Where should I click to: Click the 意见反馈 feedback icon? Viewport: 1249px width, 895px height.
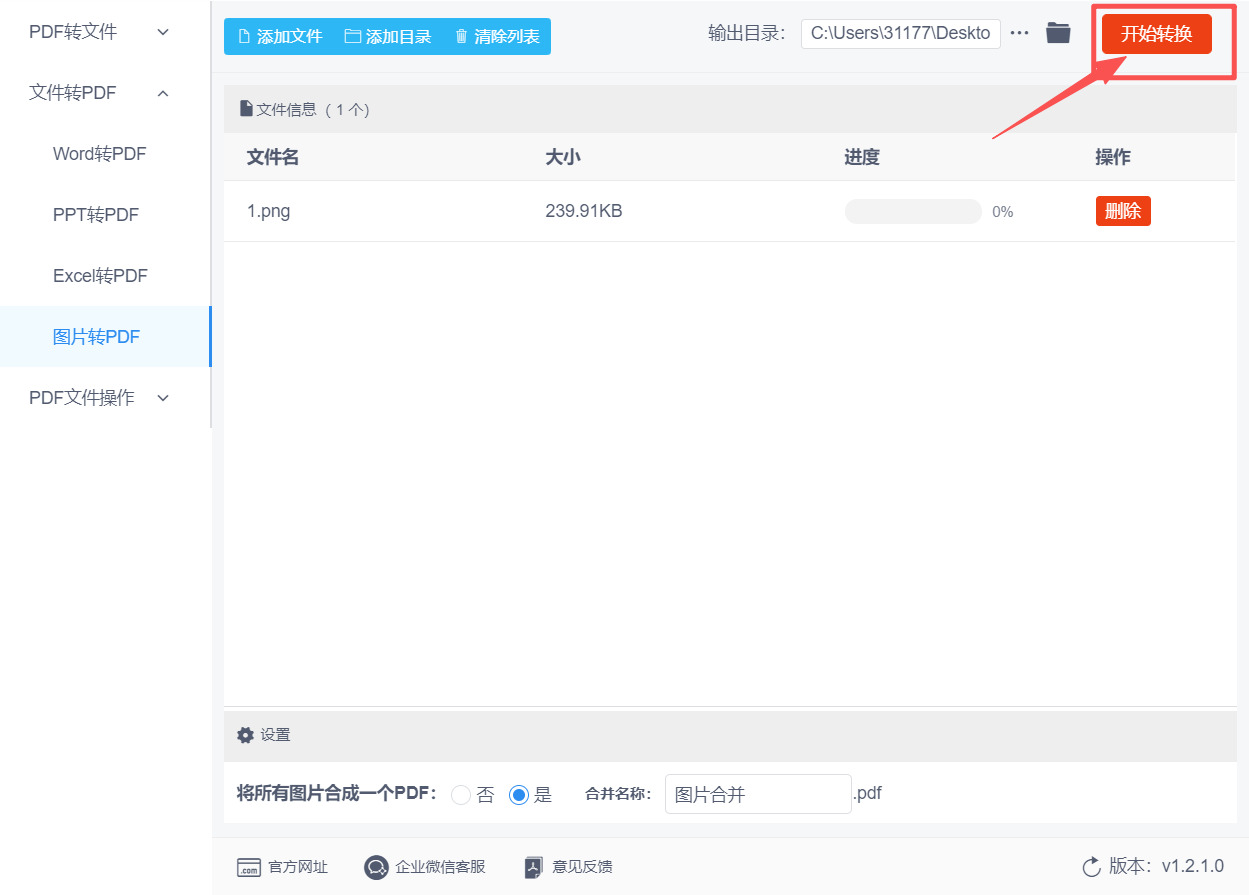533,867
